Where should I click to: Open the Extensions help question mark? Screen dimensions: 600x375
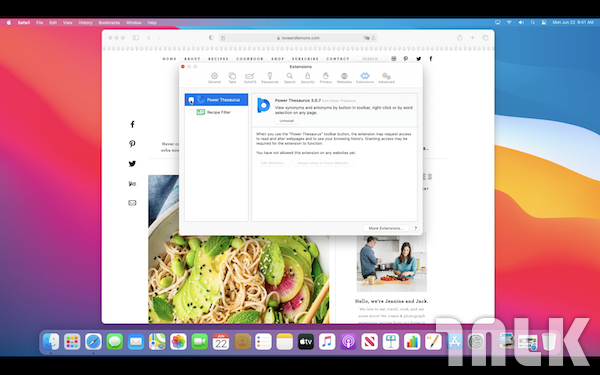pos(416,228)
